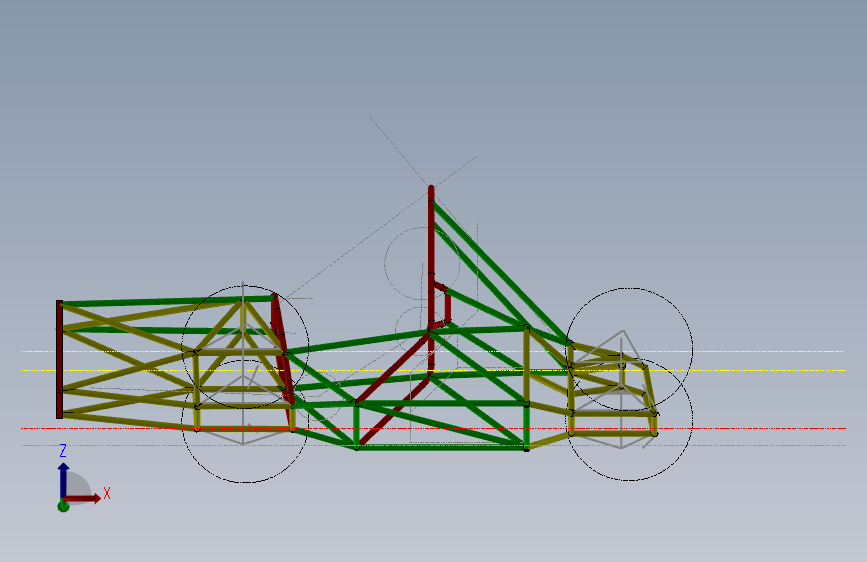Image resolution: width=867 pixels, height=562 pixels.
Task: Select the red dash-dot horizontal reference line
Action: [x=434, y=428]
